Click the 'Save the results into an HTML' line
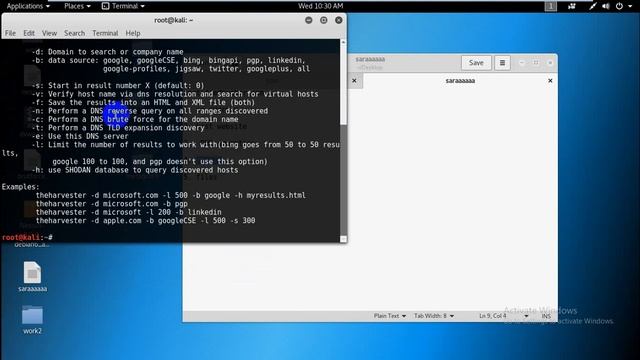This screenshot has height=360, width=640. [x=143, y=102]
